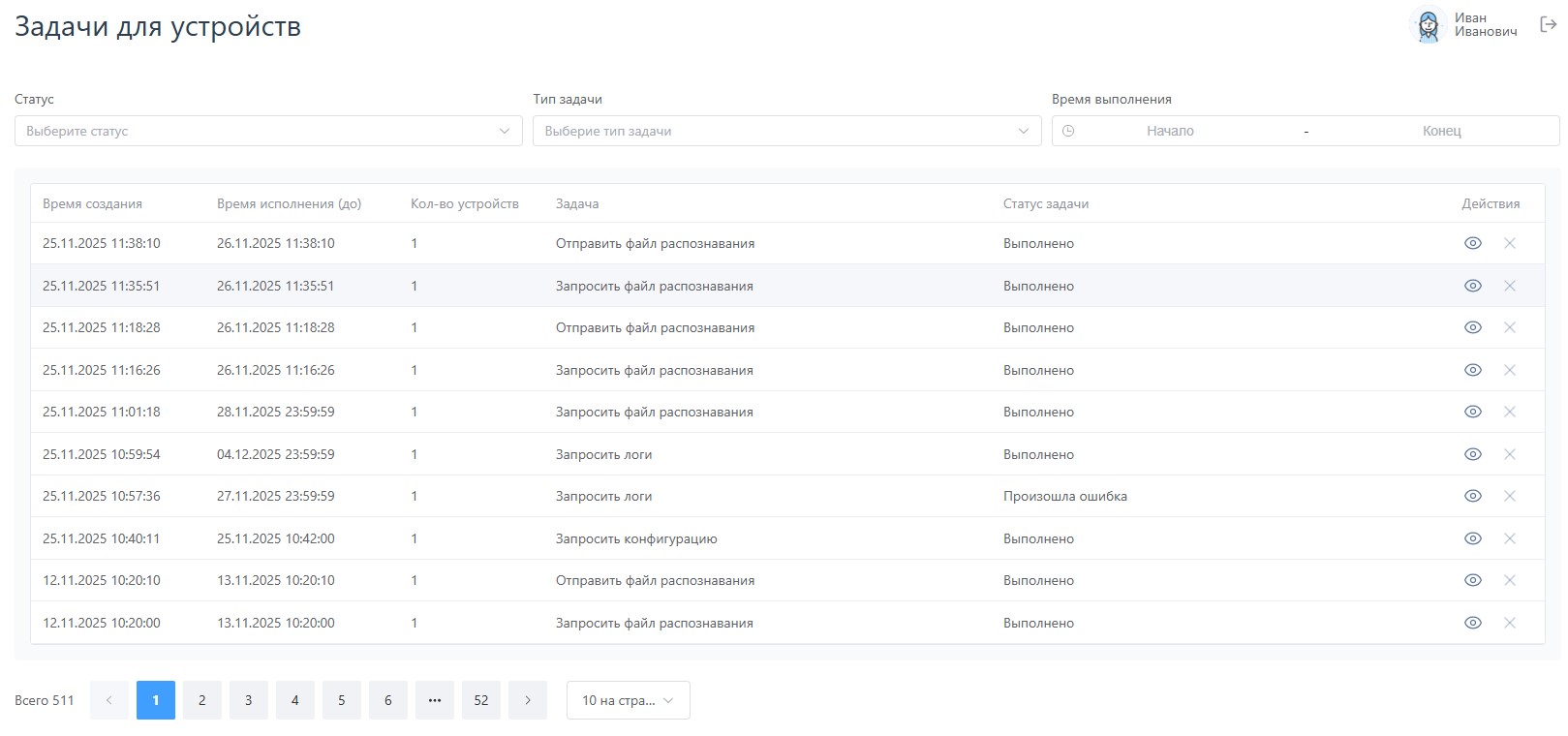This screenshot has width=1568, height=736.
Task: Delete the task created 25.11.2025 10:59:54
Action: click(1509, 454)
